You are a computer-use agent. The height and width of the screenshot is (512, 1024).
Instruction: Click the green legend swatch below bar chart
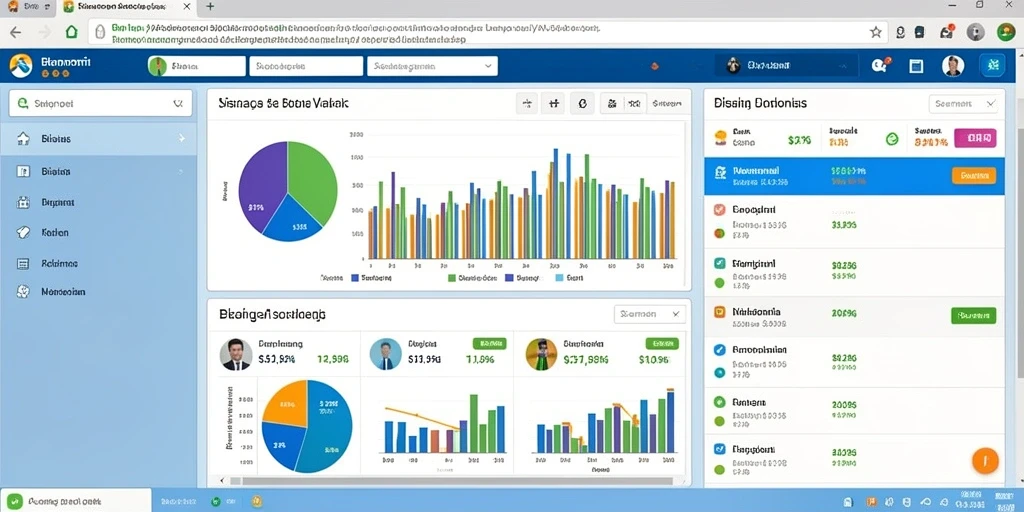[x=452, y=278]
